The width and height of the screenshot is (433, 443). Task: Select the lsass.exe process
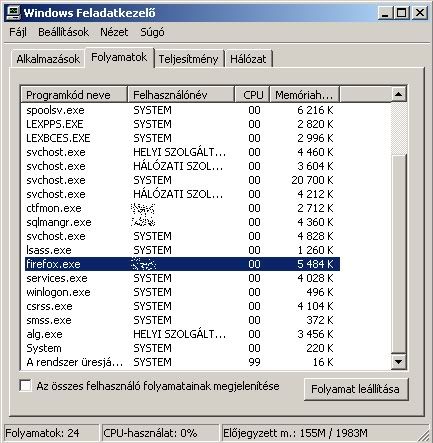(x=182, y=250)
